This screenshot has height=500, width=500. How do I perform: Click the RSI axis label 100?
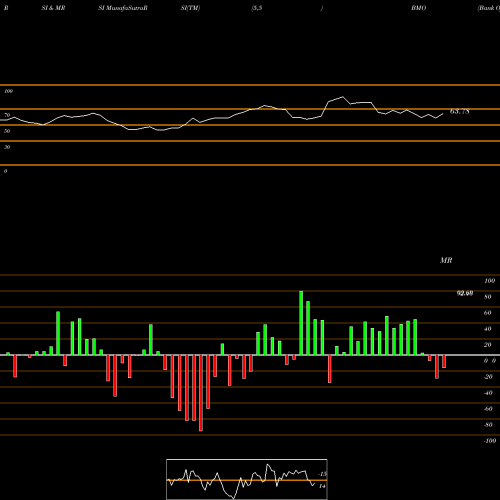pyautogui.click(x=8, y=91)
